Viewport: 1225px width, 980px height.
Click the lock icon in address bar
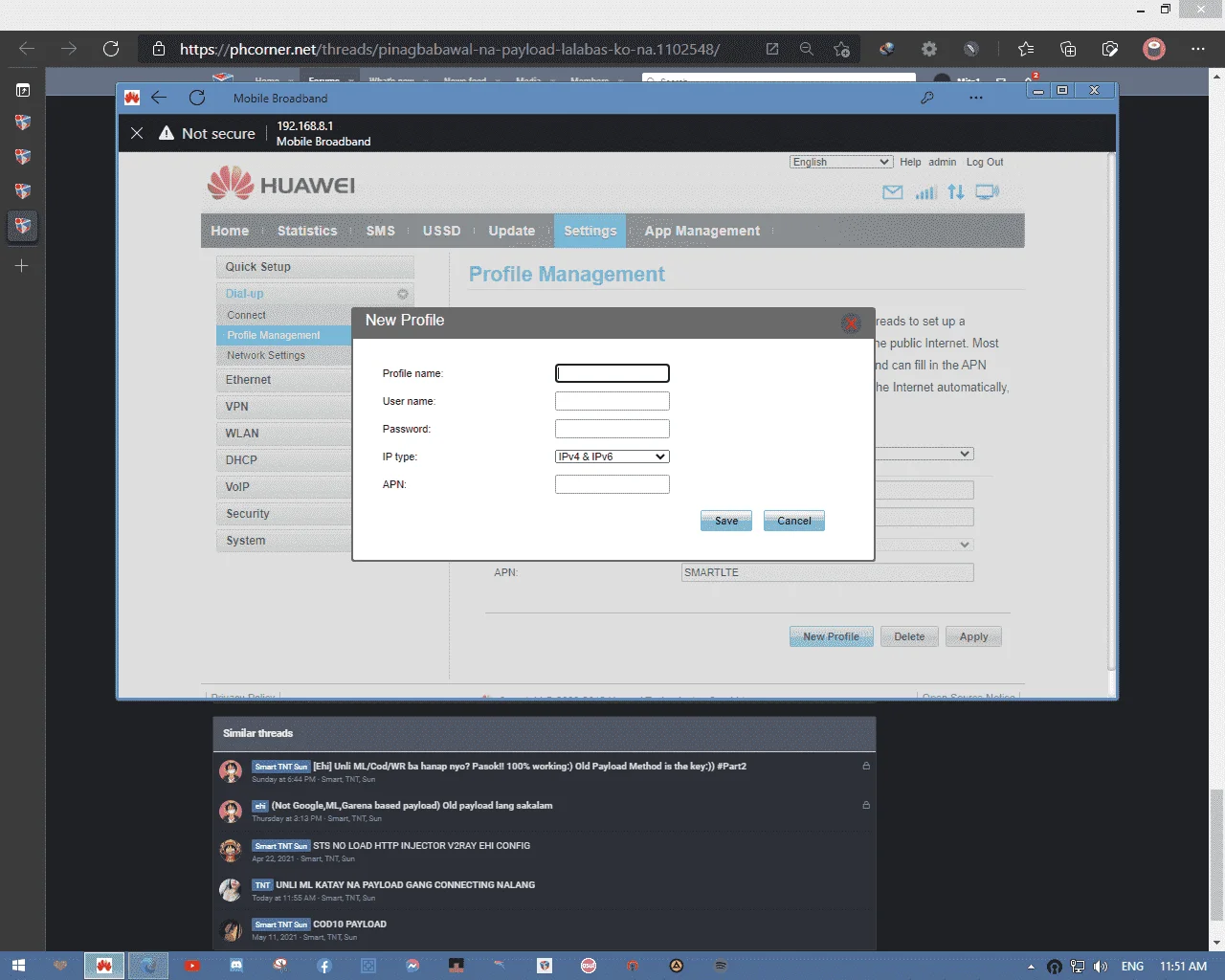point(159,49)
